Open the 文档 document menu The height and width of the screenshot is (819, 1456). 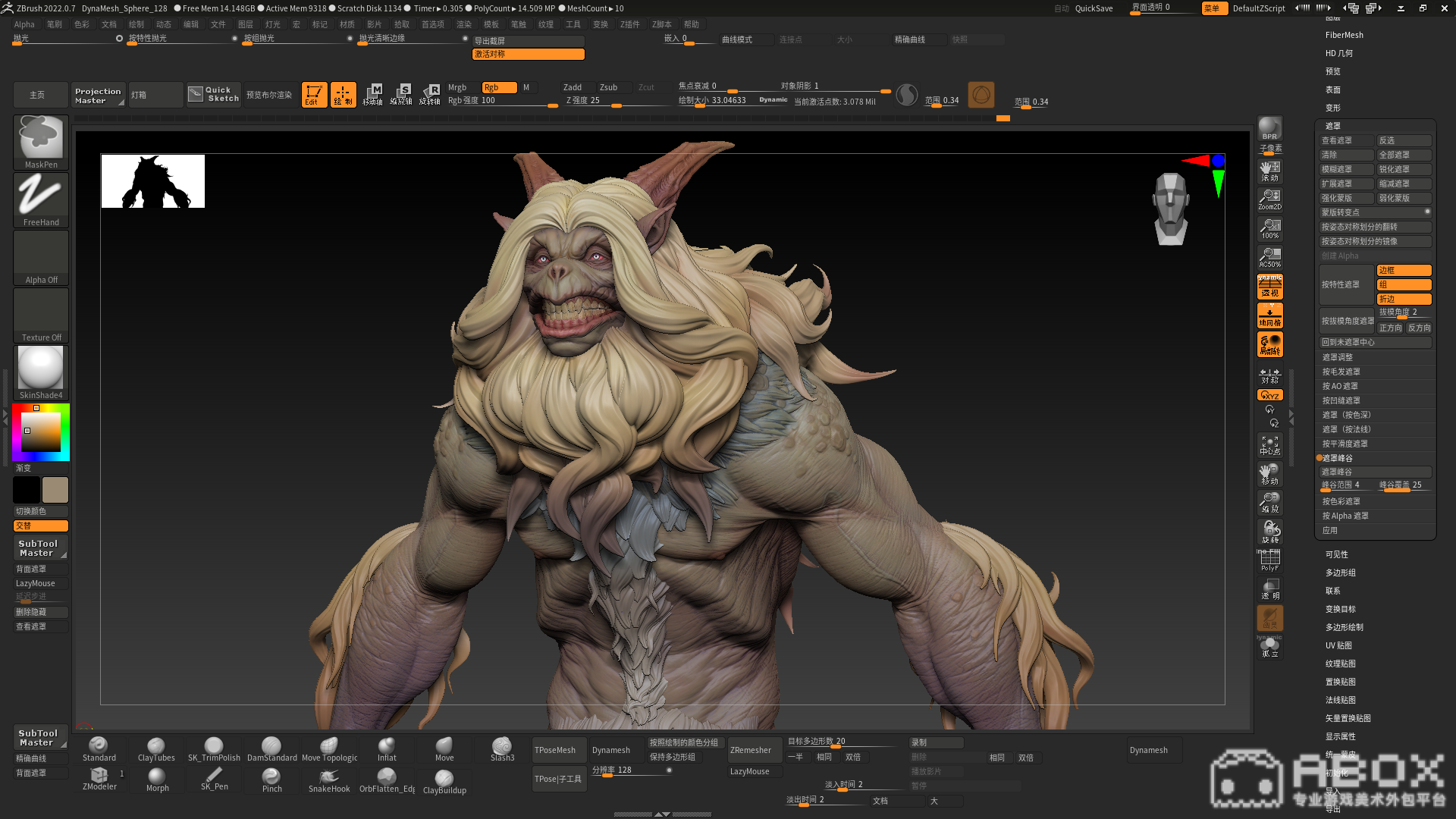109,25
